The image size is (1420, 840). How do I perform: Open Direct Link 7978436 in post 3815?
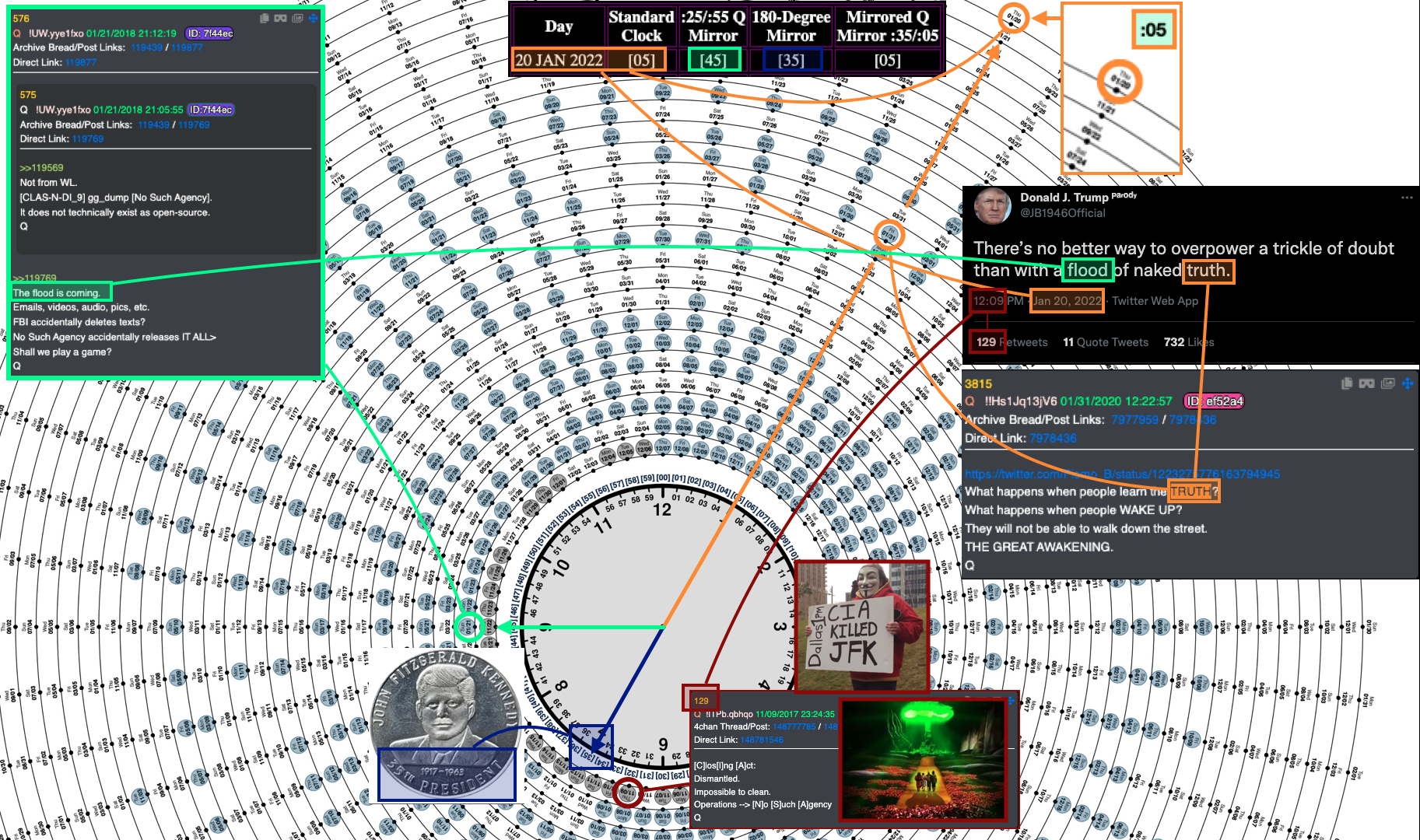pyautogui.click(x=1053, y=439)
